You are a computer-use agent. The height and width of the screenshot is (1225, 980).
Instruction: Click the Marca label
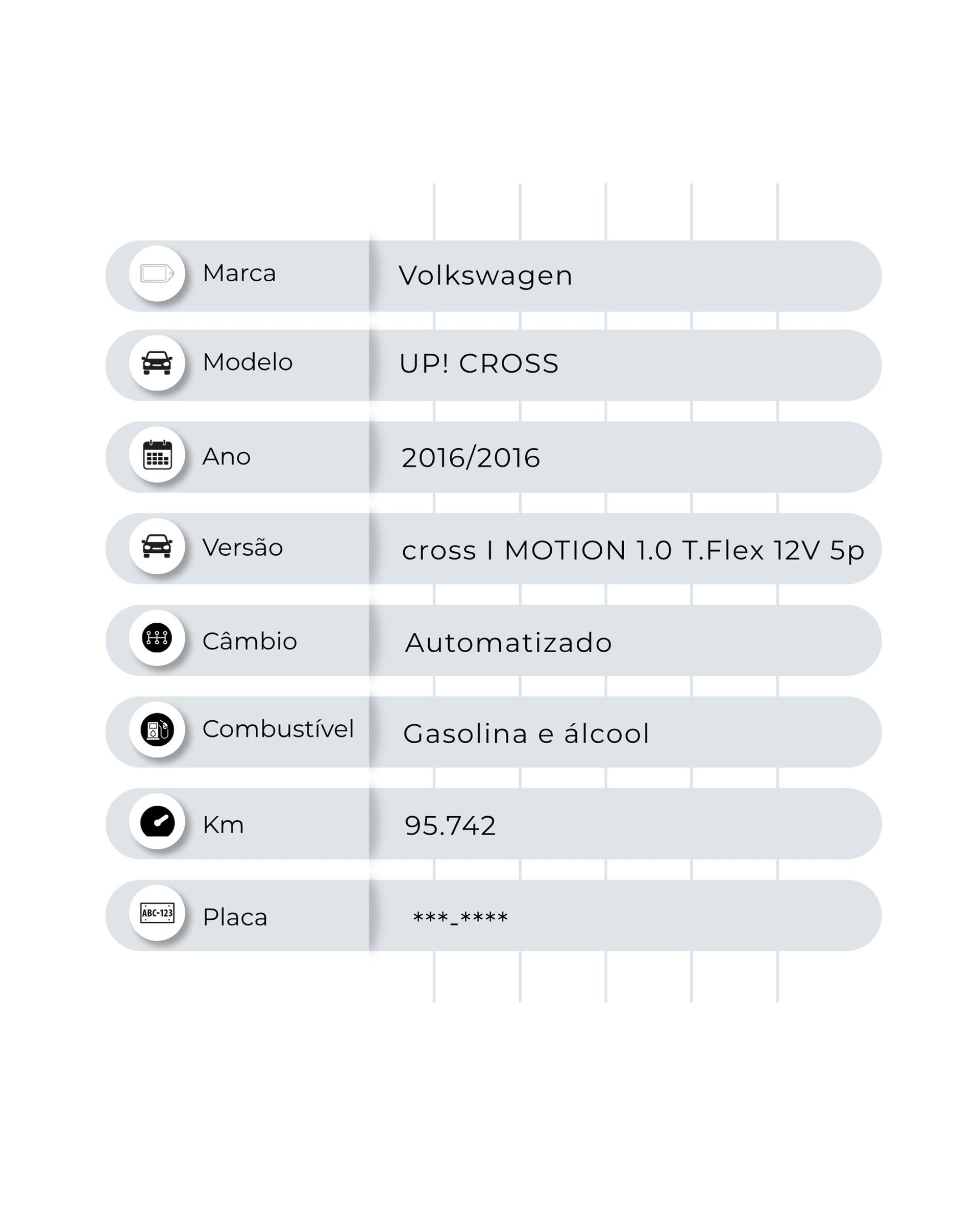pos(239,273)
